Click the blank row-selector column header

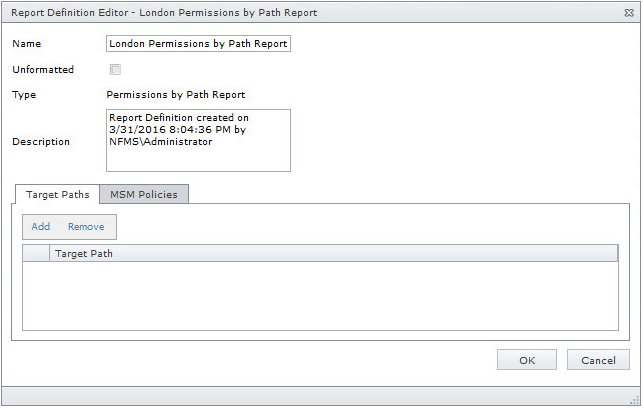tap(36, 254)
